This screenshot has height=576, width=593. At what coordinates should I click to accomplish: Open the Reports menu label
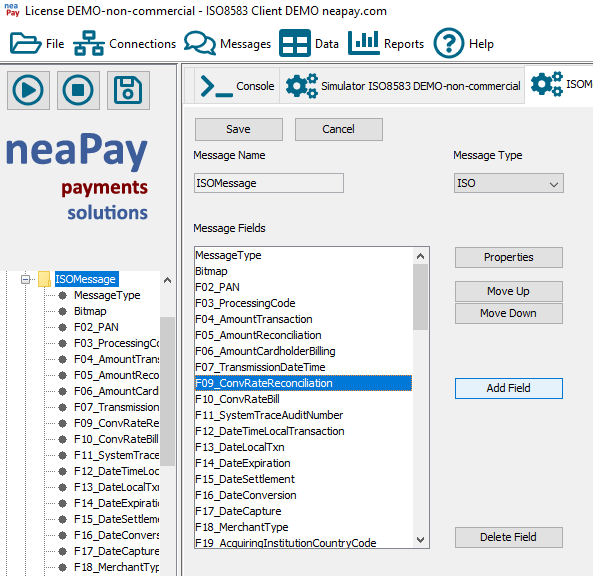[x=404, y=44]
